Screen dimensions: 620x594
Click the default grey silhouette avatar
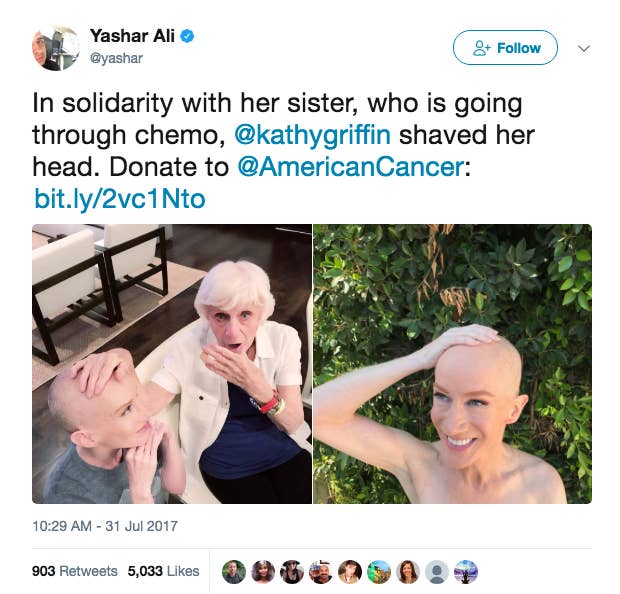pos(437,572)
